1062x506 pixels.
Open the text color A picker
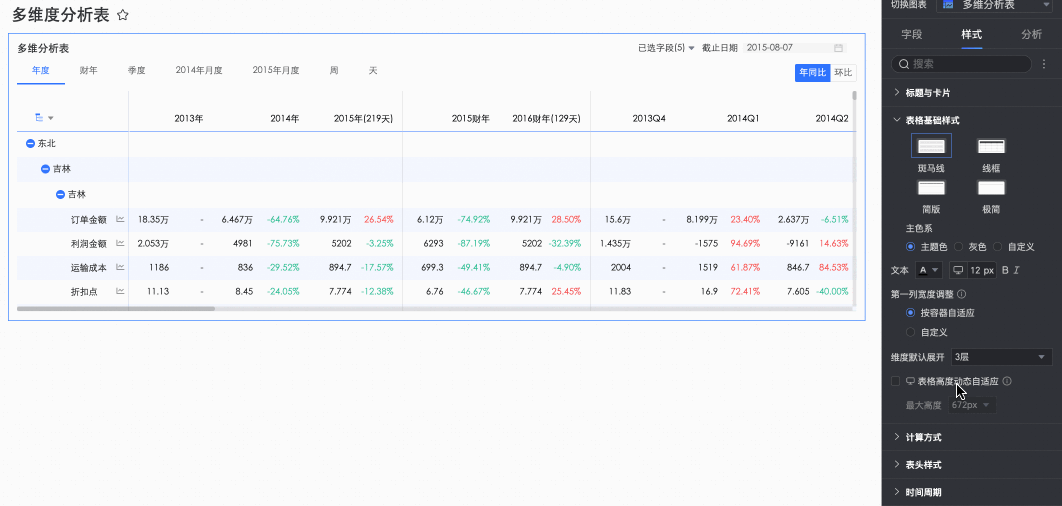928,270
